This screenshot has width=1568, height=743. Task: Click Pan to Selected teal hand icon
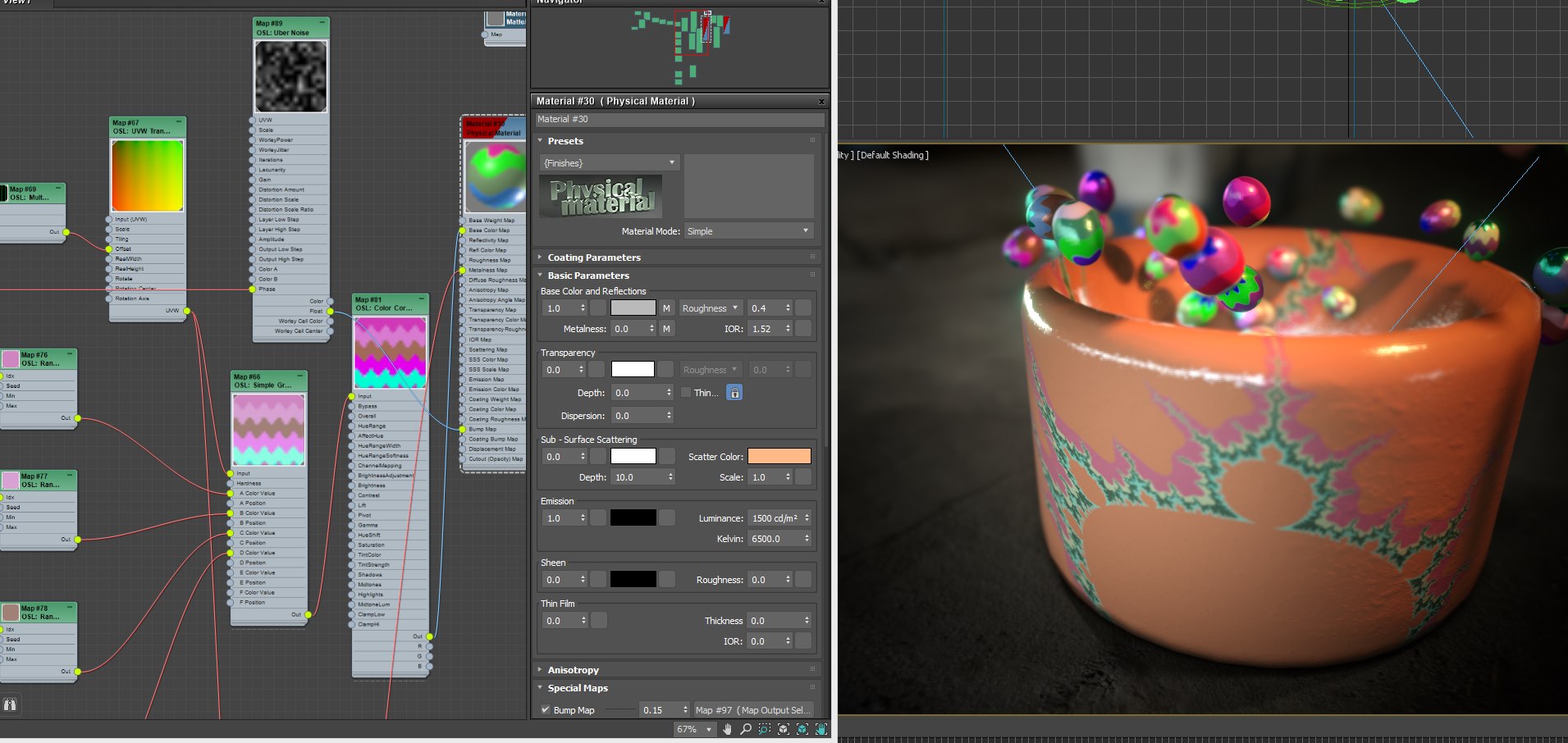tap(821, 729)
